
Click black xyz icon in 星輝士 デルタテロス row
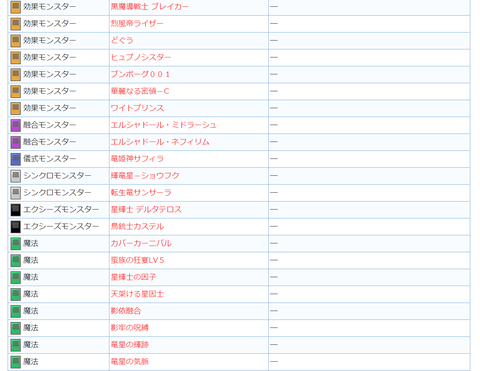click(x=15, y=210)
